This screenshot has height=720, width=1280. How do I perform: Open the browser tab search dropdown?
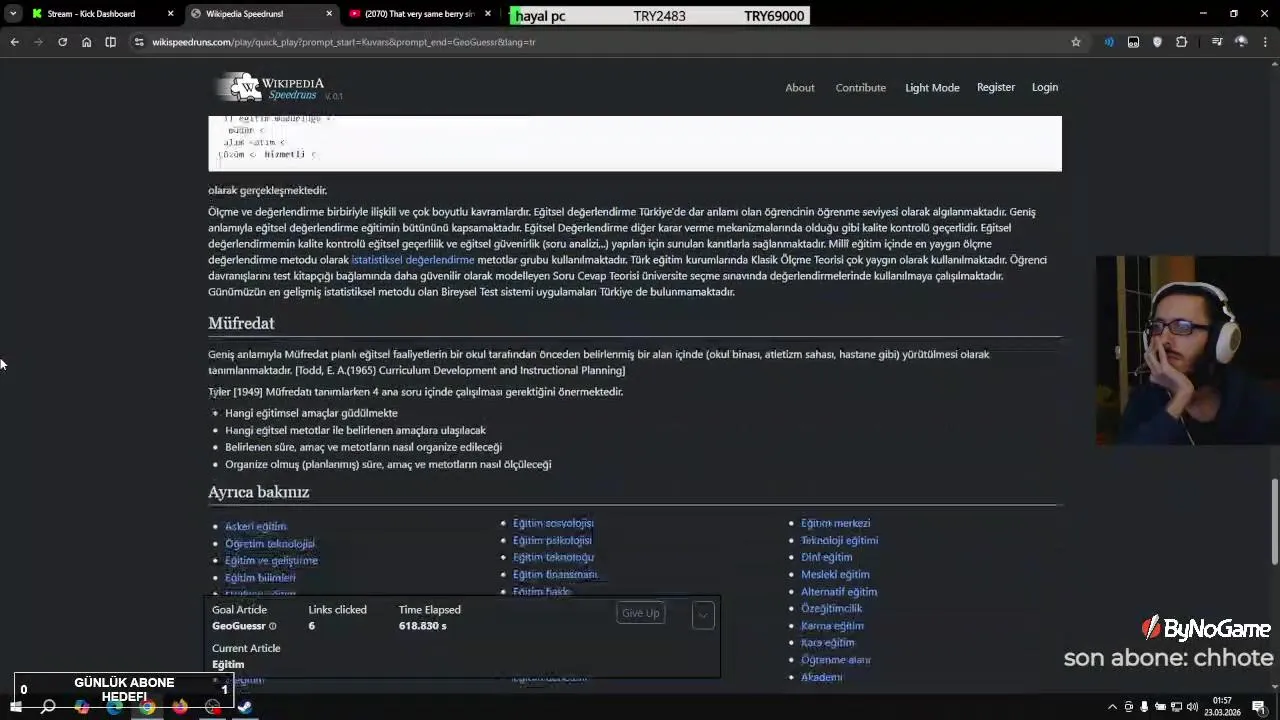coord(13,14)
